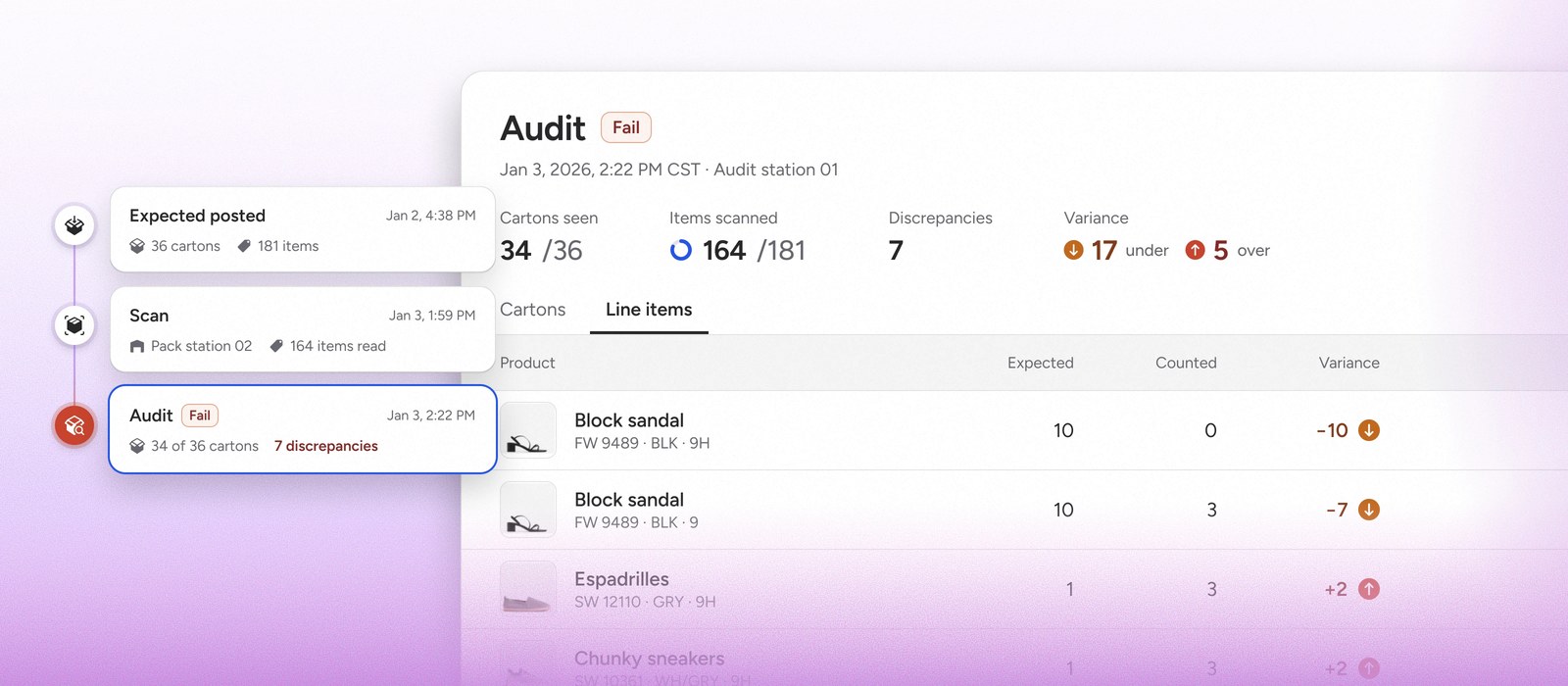Click the Espadrilles product name
Viewport: 1568px width, 686px height.
[x=621, y=579]
